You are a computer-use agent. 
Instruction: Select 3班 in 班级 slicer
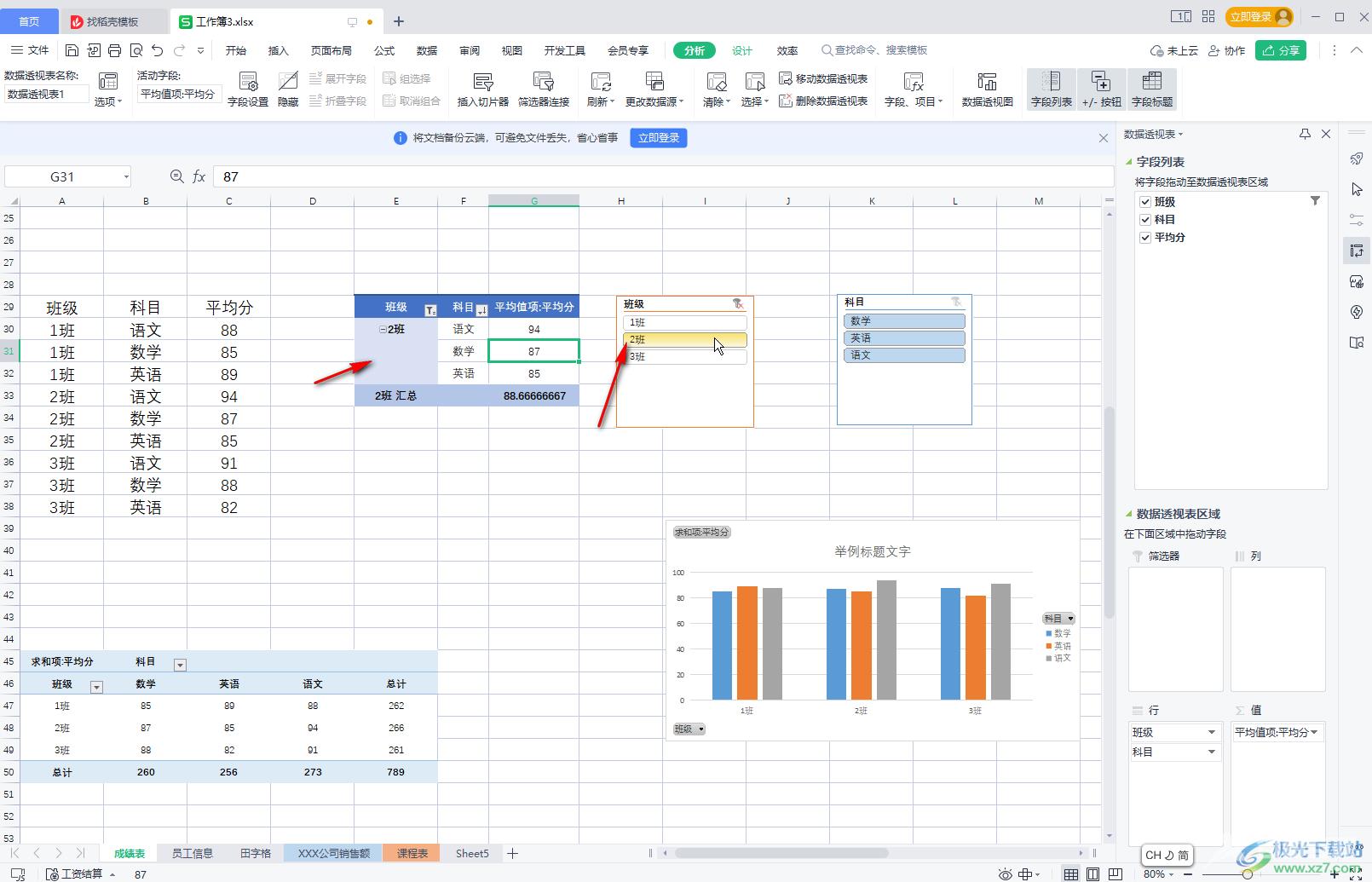point(685,357)
